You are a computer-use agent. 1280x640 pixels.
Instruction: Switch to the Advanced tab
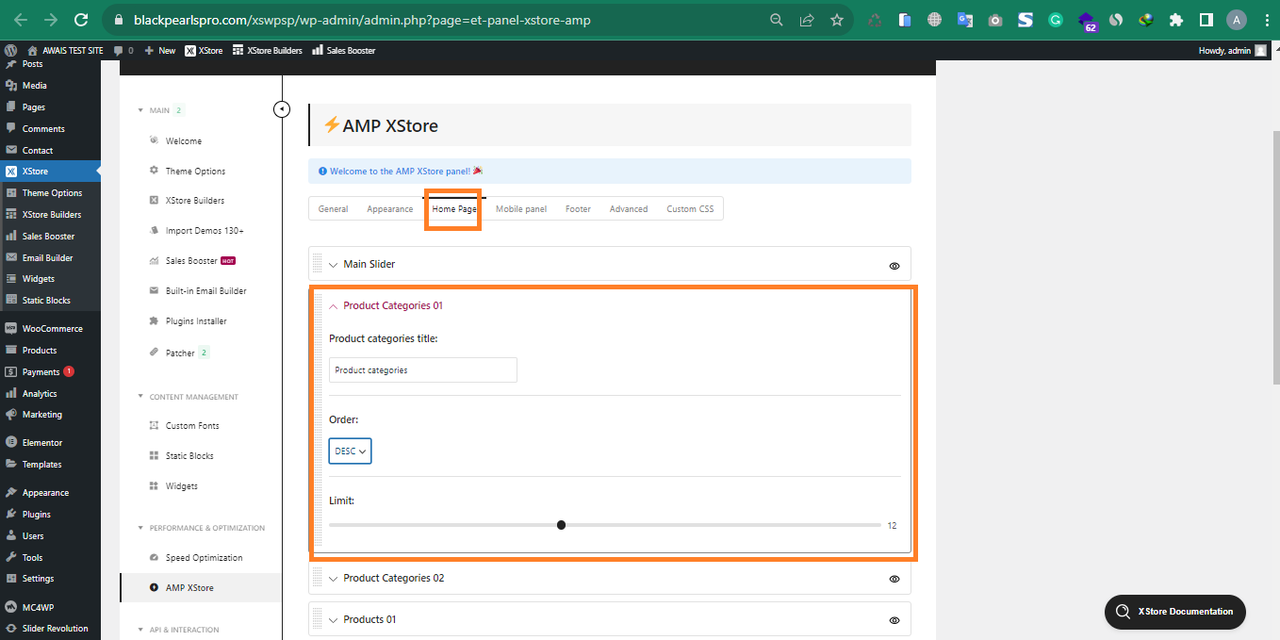[x=629, y=209]
